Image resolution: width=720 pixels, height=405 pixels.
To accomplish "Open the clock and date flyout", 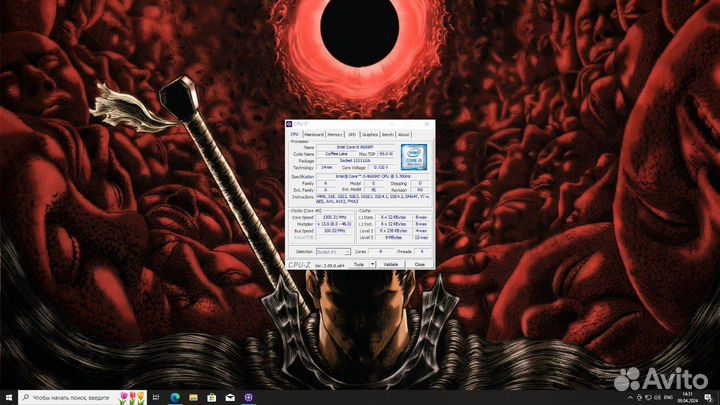I will (687, 397).
